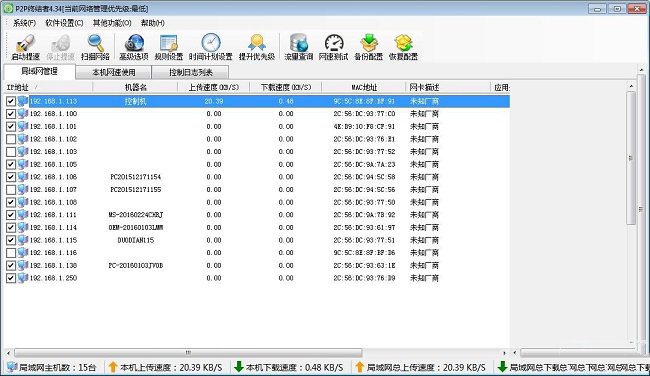The height and width of the screenshot is (376, 650).
Task: Click 局域网主机数: 15台 status text
Action: tap(58, 367)
